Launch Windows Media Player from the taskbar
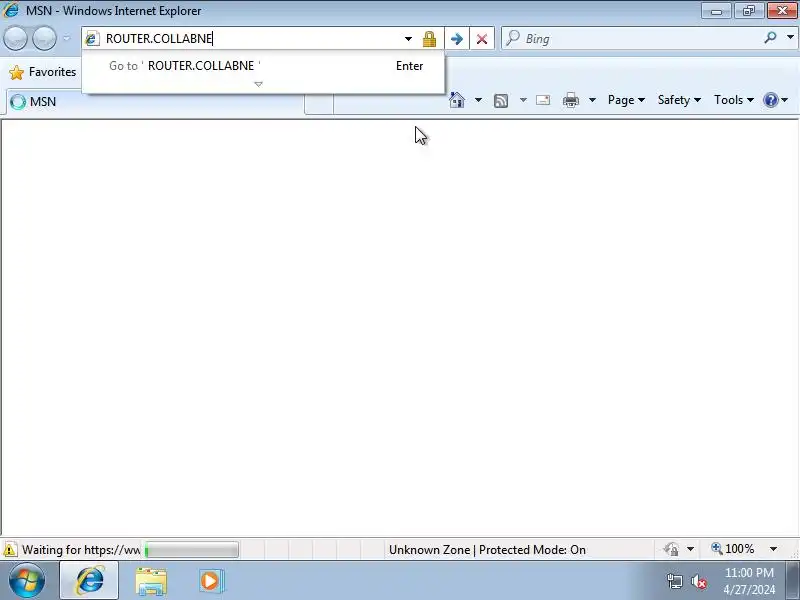 click(x=211, y=581)
